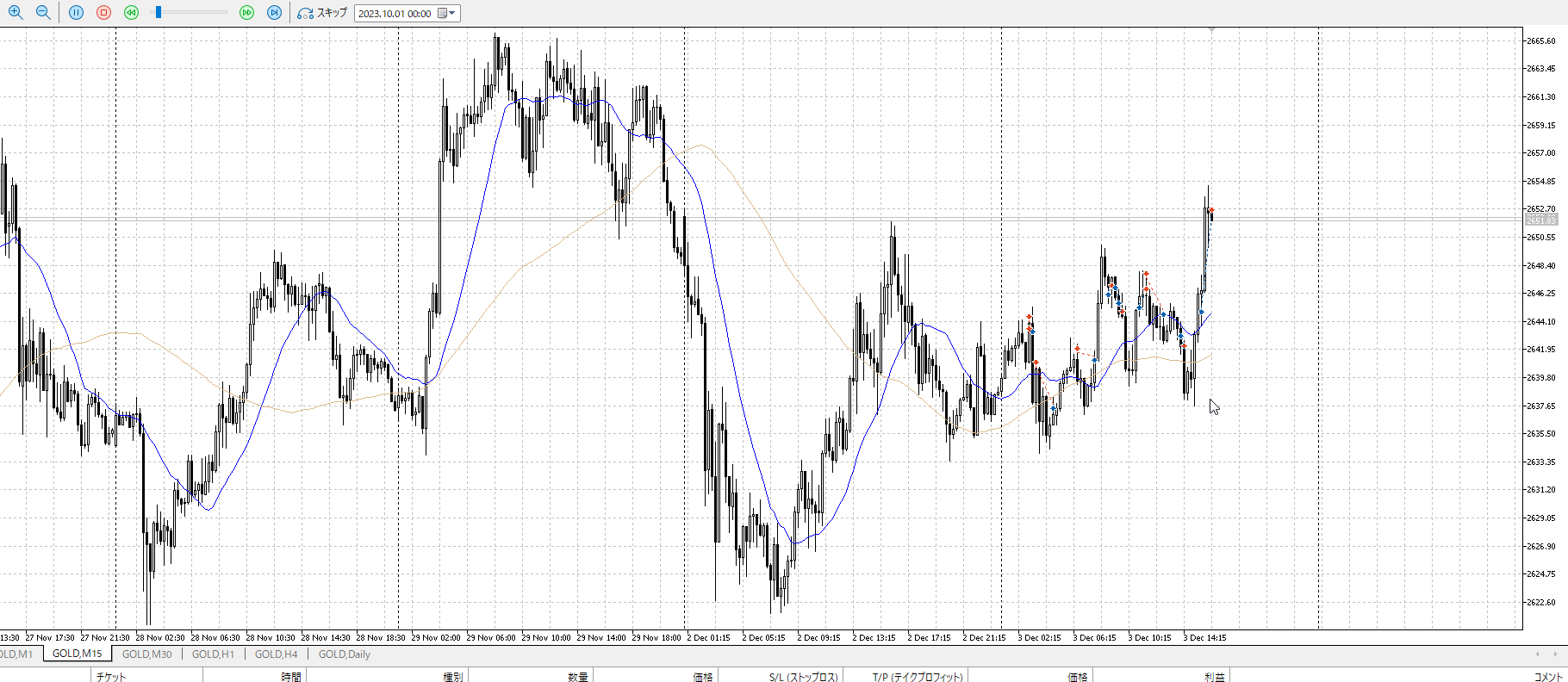Viewport: 1568px width, 682px height.
Task: Click the S/L (ストップロス) column header
Action: (x=803, y=677)
